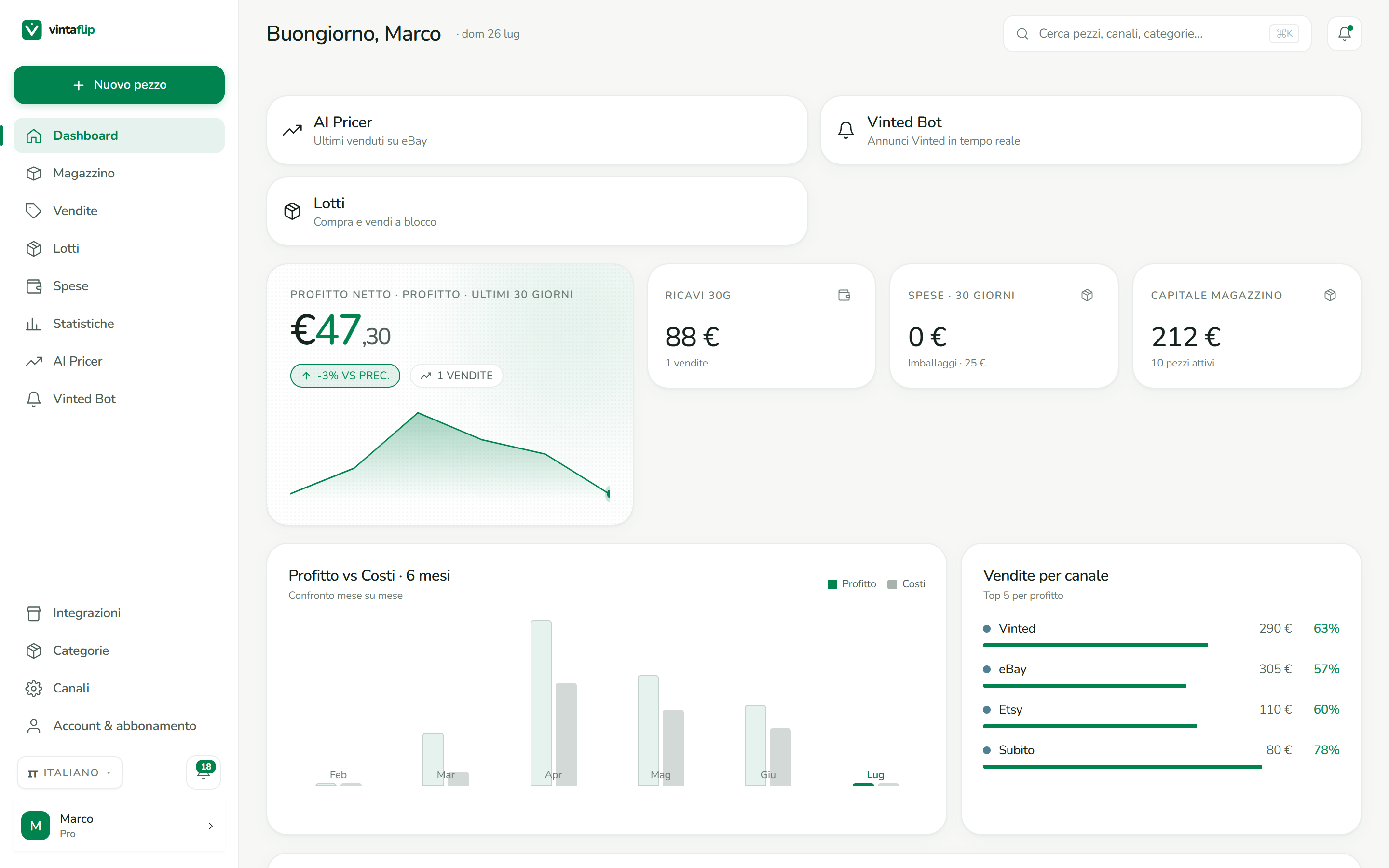
Task: Click the Canali gear icon
Action: pos(34,688)
